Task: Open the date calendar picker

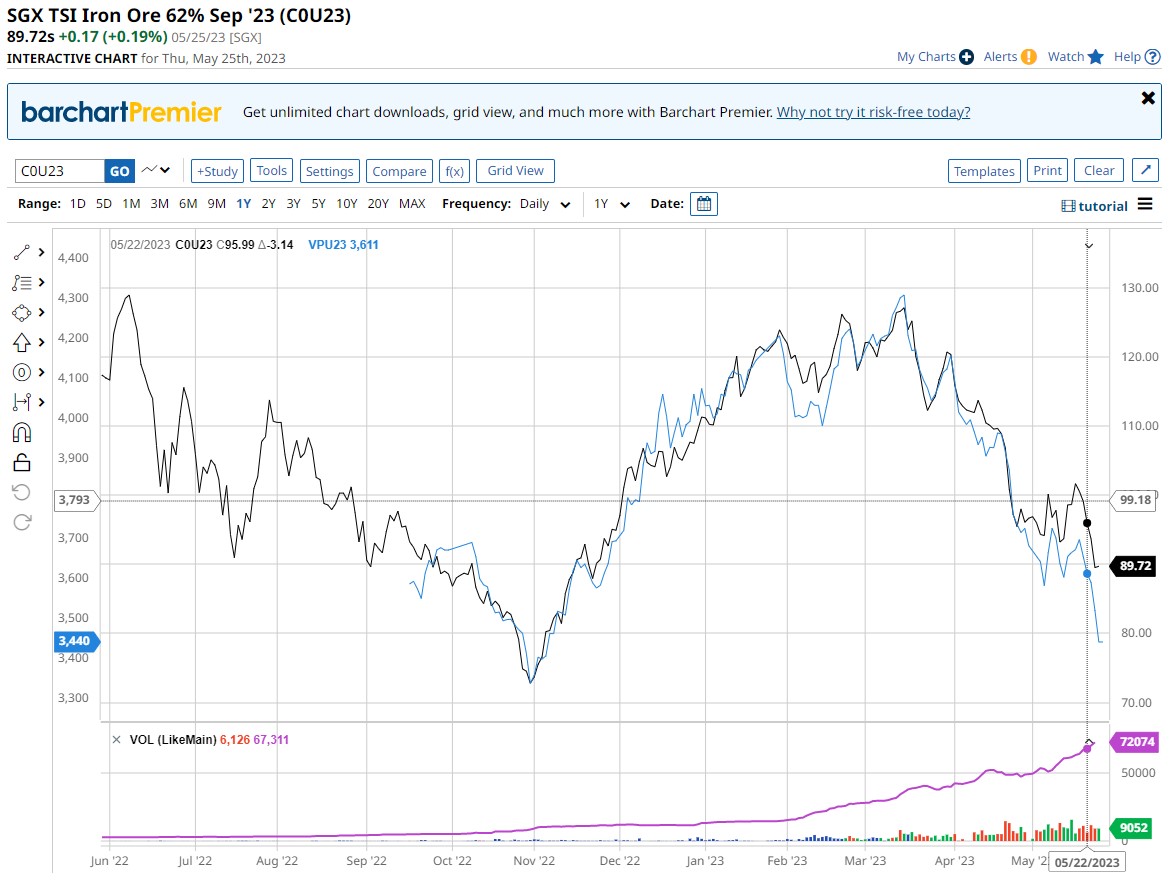Action: click(x=704, y=204)
